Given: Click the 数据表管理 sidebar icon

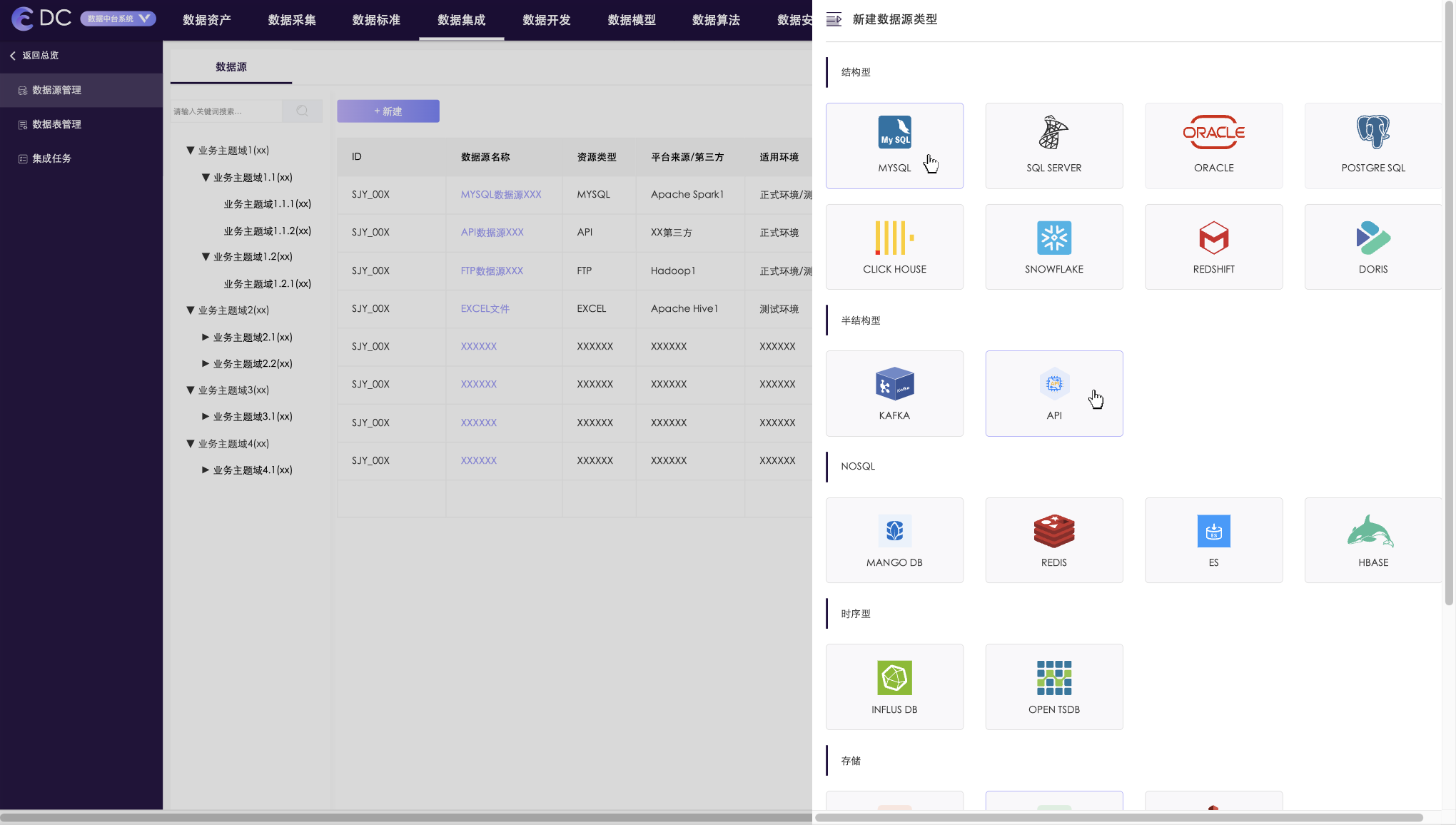Looking at the screenshot, I should [x=23, y=125].
